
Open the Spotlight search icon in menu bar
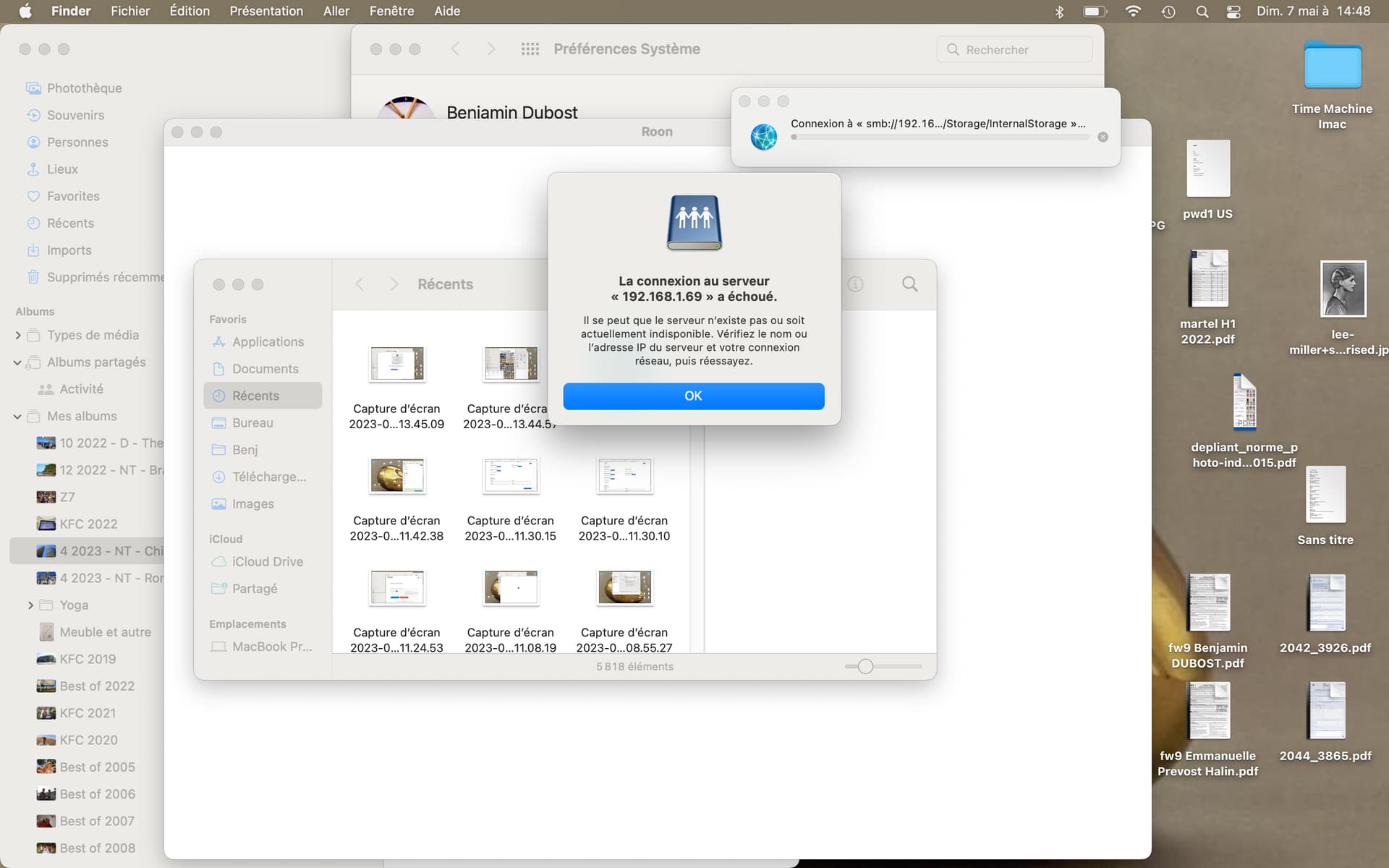[1202, 12]
